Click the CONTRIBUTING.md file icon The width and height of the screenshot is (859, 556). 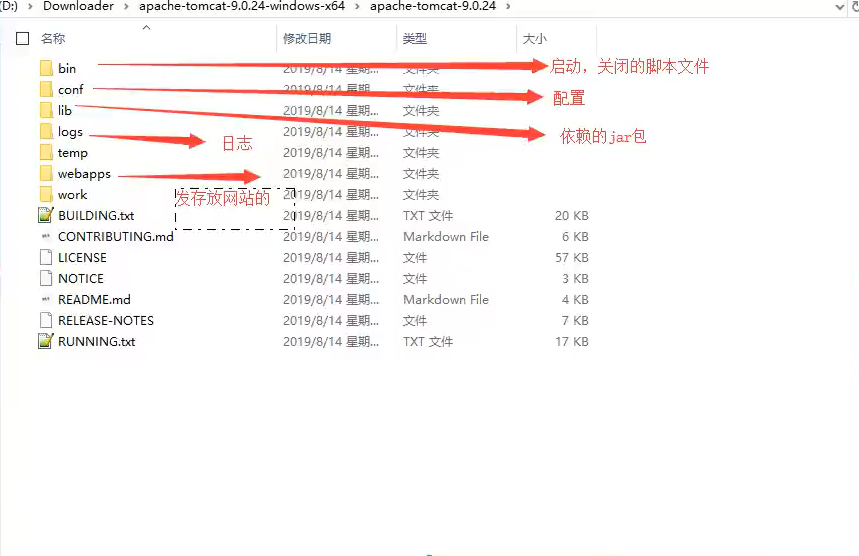tap(46, 237)
